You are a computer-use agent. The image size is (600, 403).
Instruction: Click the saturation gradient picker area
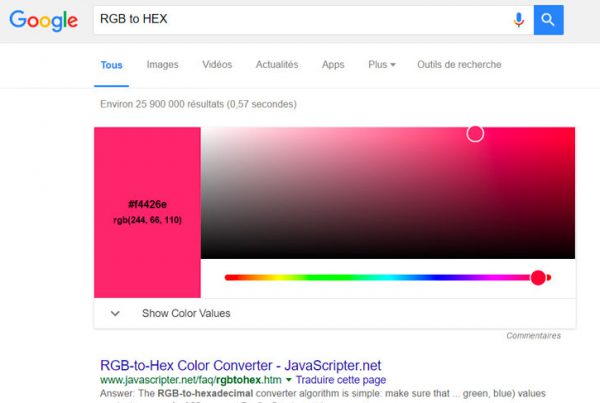click(388, 193)
